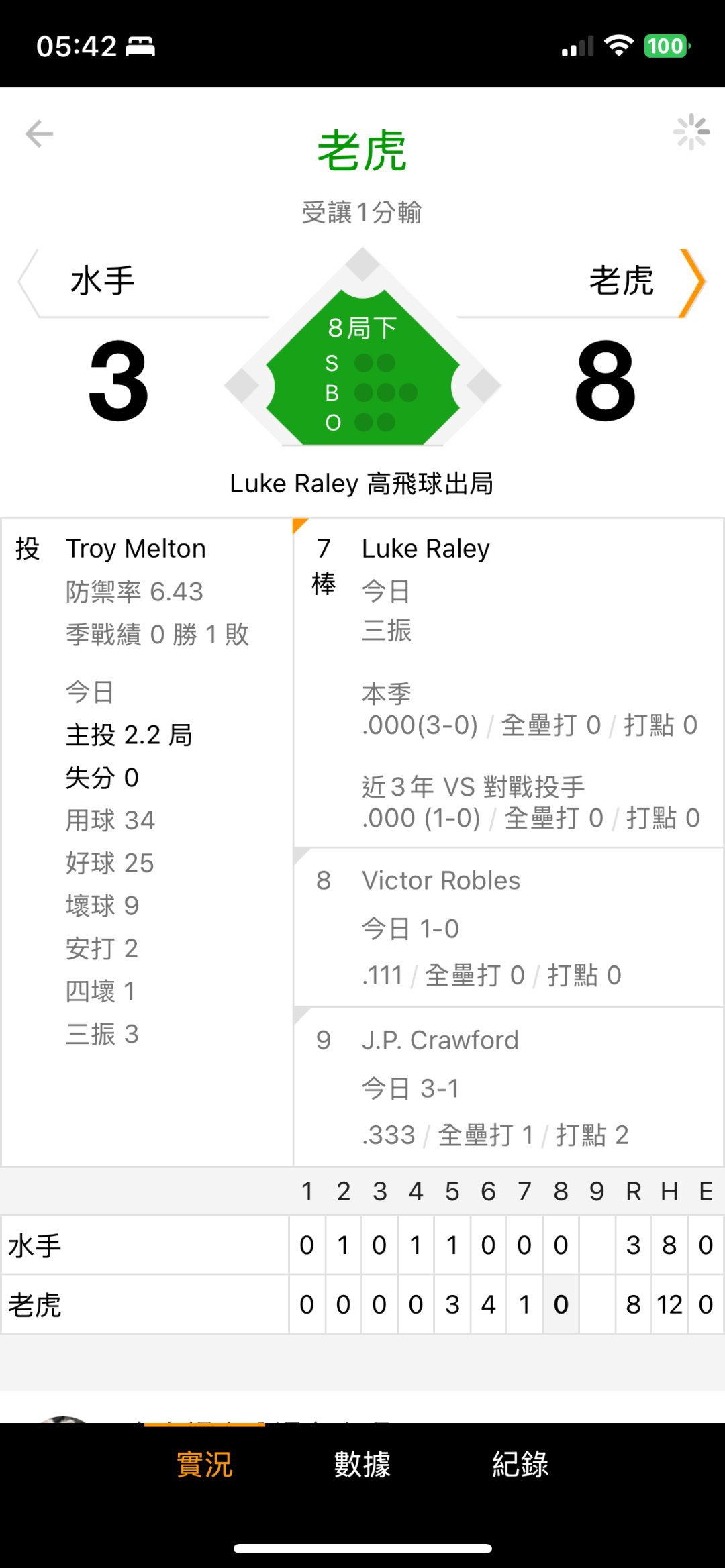Tap the cellular signal bars icon
This screenshot has width=725, height=1568.
click(x=578, y=46)
